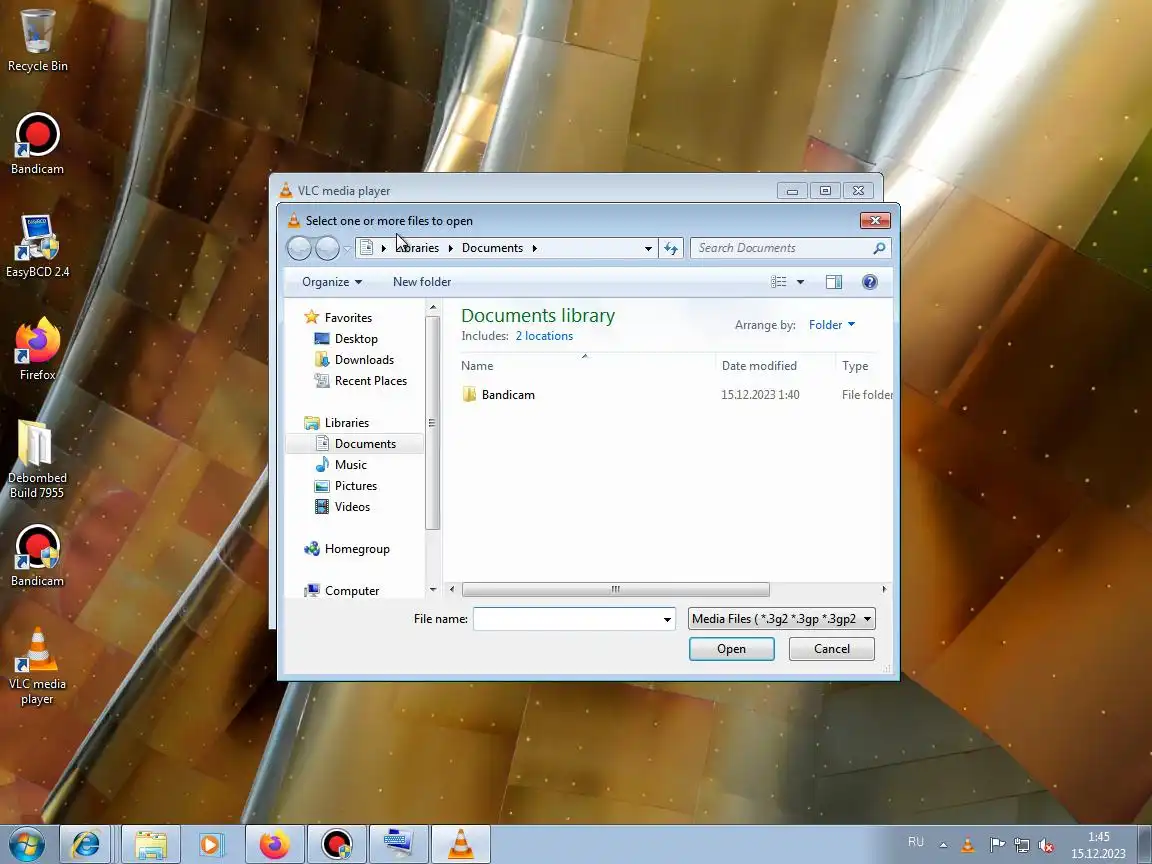The height and width of the screenshot is (864, 1152).
Task: Open the EasyBCD 2.4 desktop shortcut
Action: 37,246
